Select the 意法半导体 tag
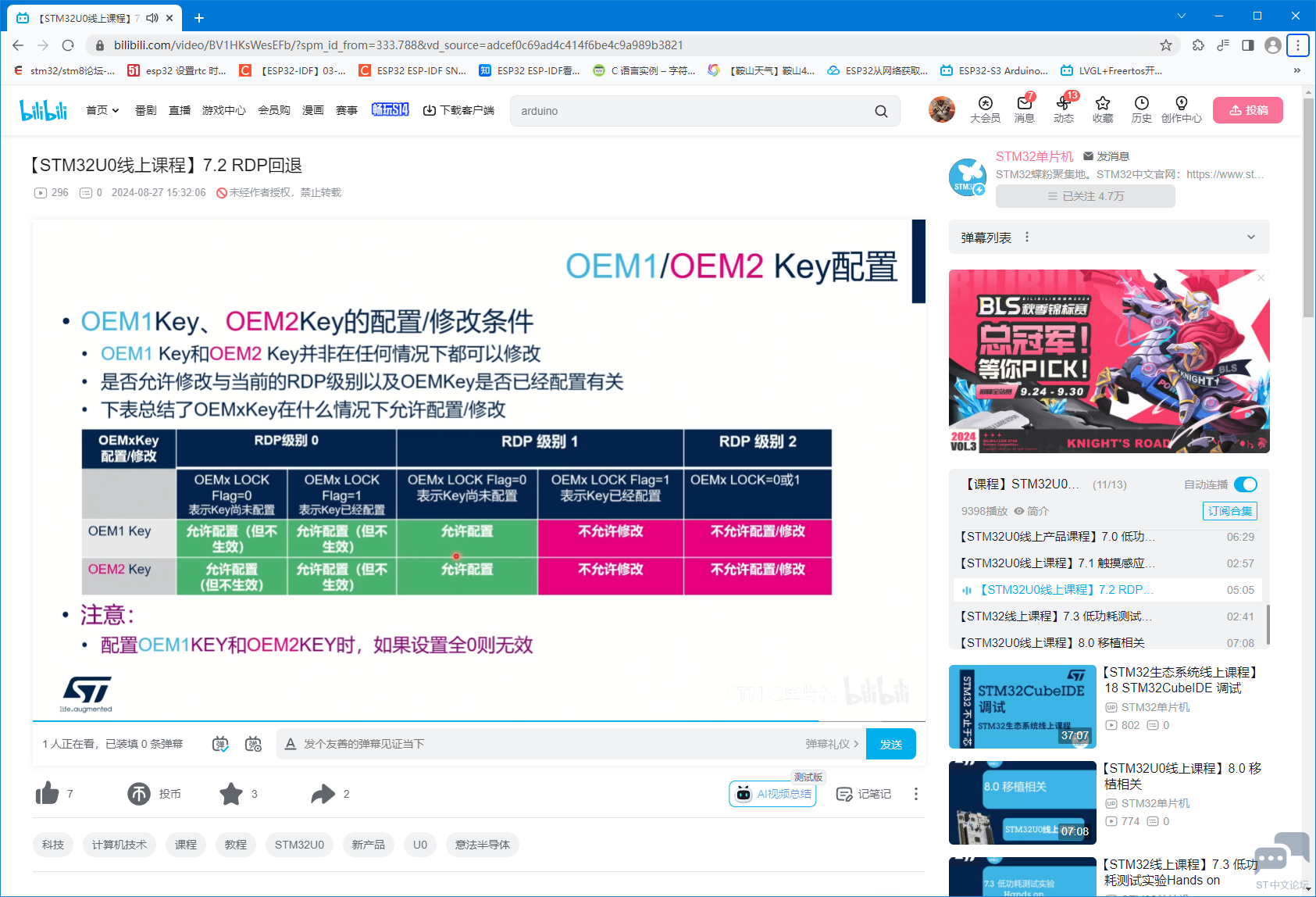Screen dimensions: 1316x897 coord(483,845)
